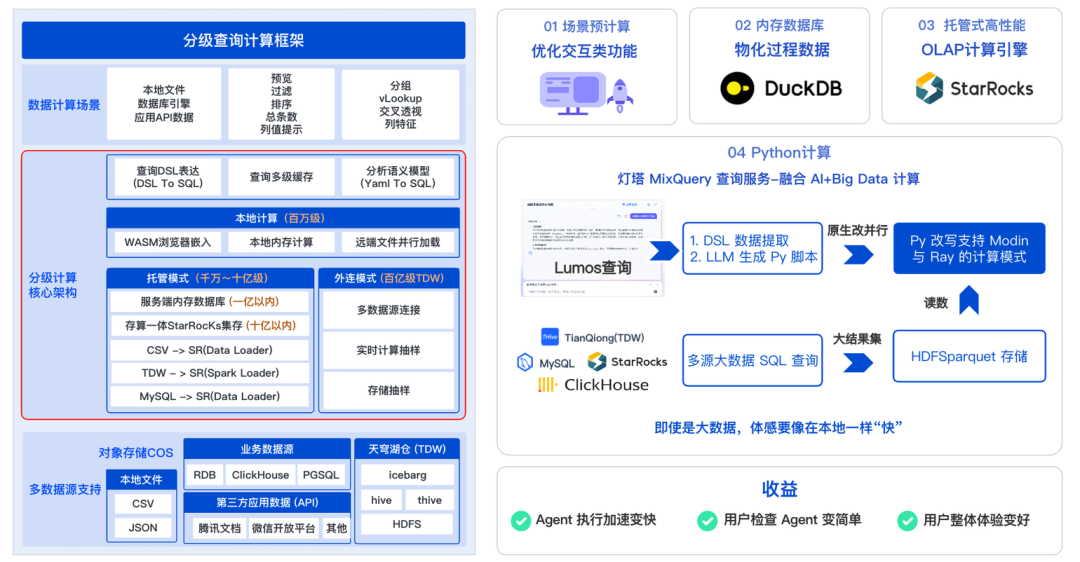Click the monitor and rocket illustration
This screenshot has height=562, width=1080.
[586, 94]
